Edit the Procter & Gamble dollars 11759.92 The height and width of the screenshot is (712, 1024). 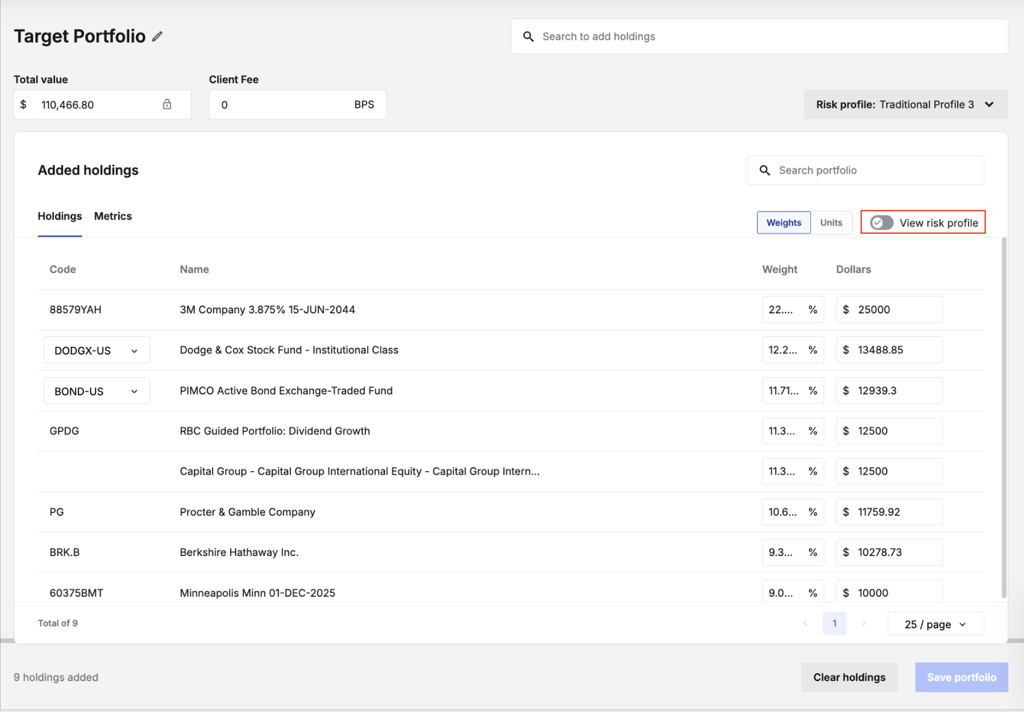889,512
